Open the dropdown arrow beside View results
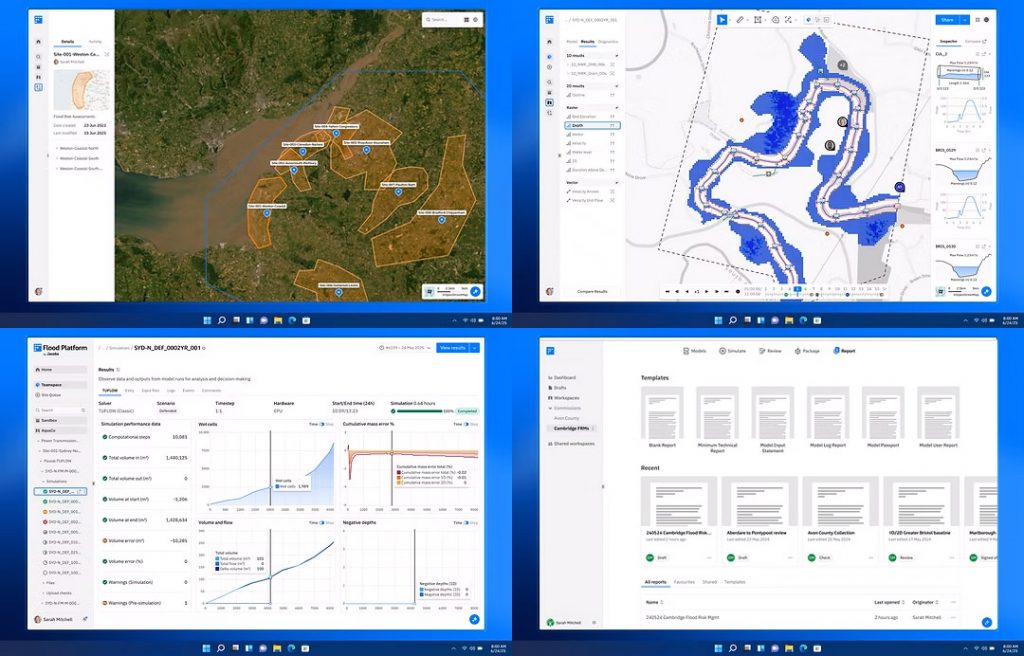 pos(475,347)
